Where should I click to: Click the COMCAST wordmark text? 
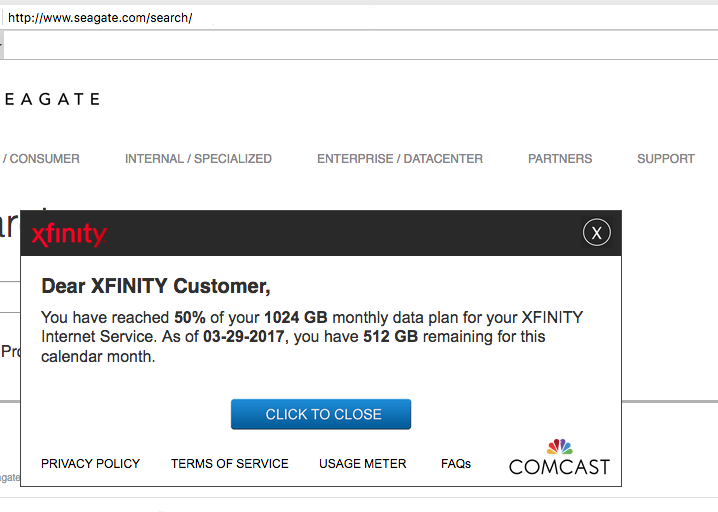559,467
